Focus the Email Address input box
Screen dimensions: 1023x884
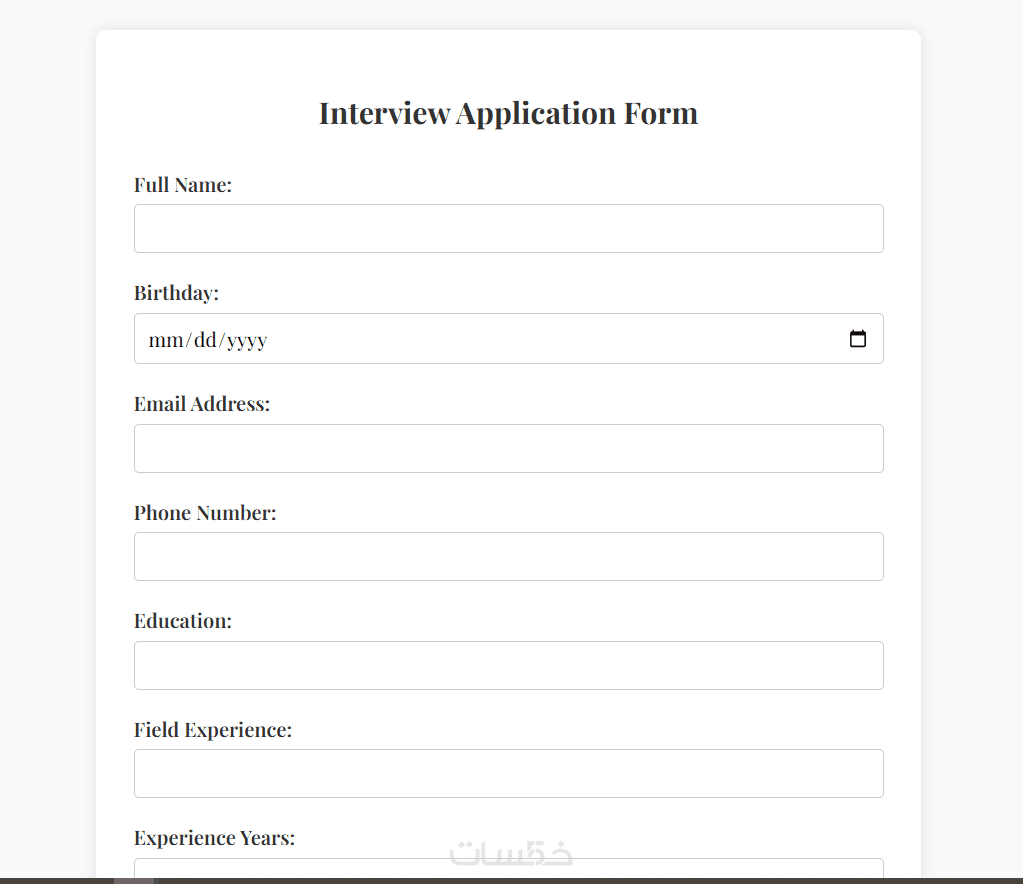(x=508, y=448)
